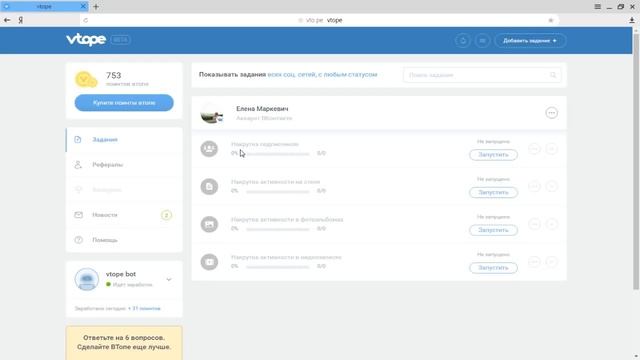The height and width of the screenshot is (360, 640).
Task: Open browser downloads arrow icon
Action: (x=631, y=20)
